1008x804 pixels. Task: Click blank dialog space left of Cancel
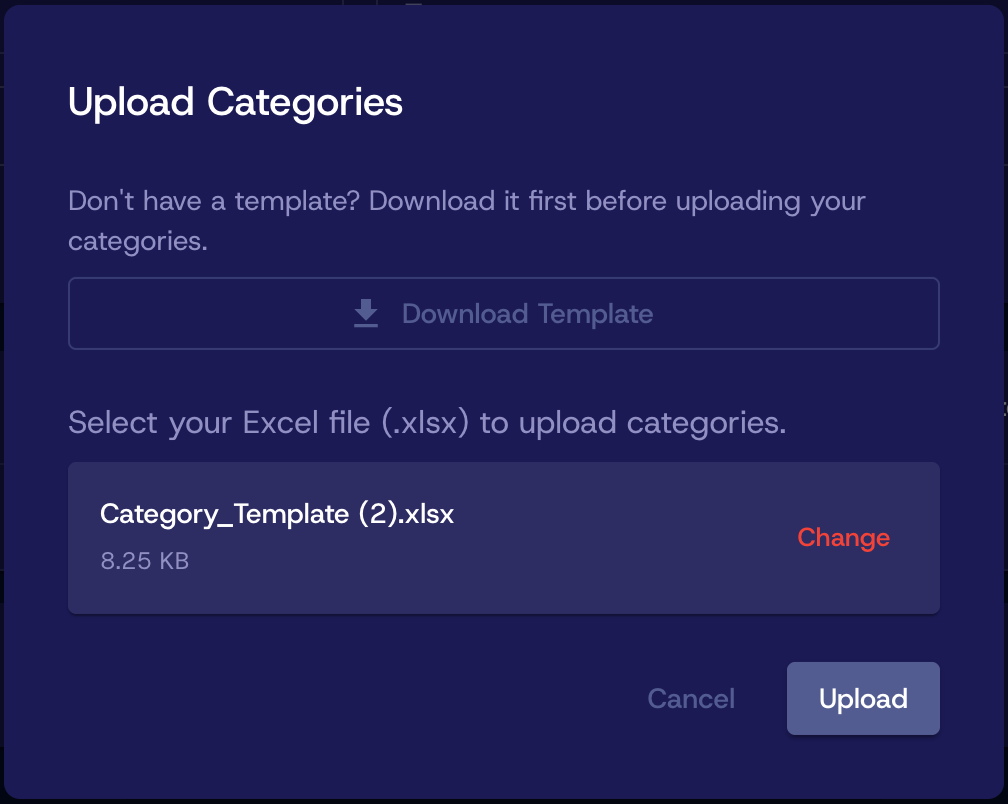[x=350, y=699]
